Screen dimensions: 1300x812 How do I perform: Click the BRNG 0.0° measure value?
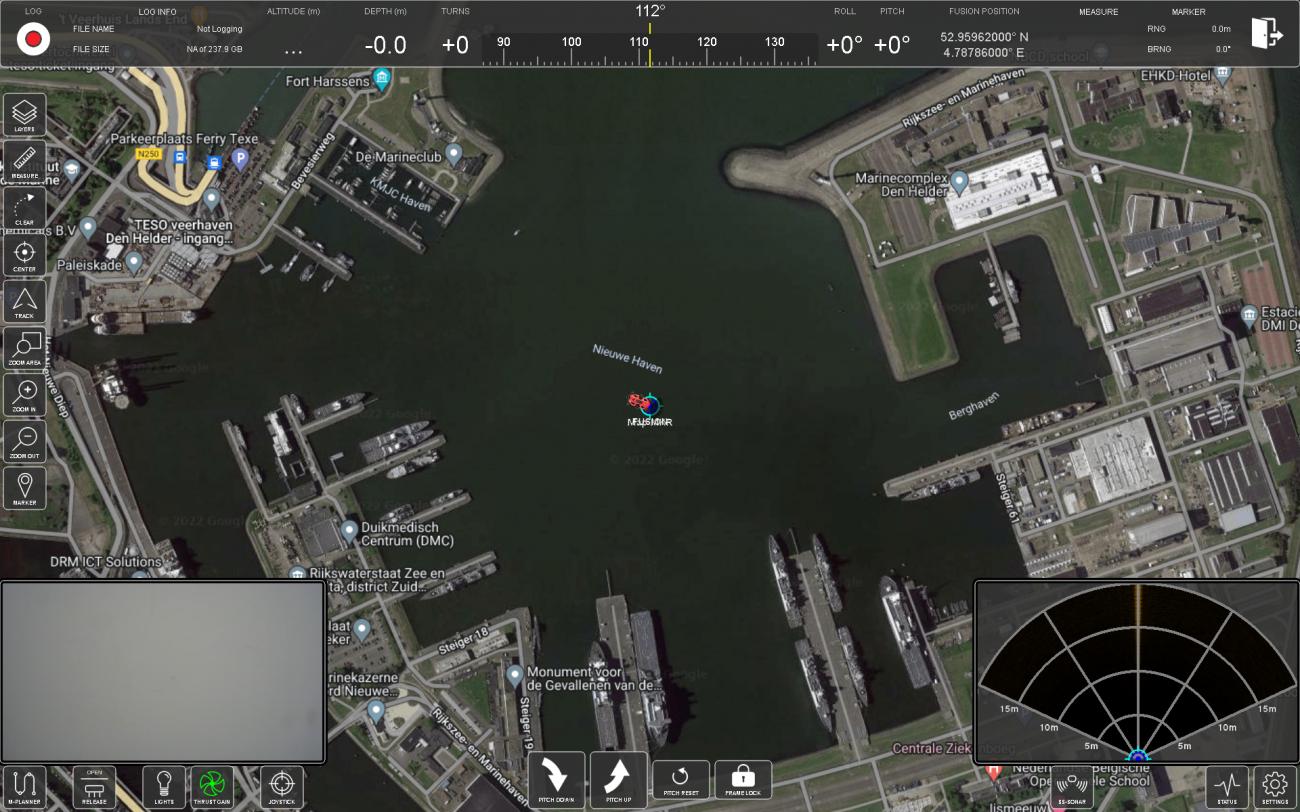(x=1223, y=49)
